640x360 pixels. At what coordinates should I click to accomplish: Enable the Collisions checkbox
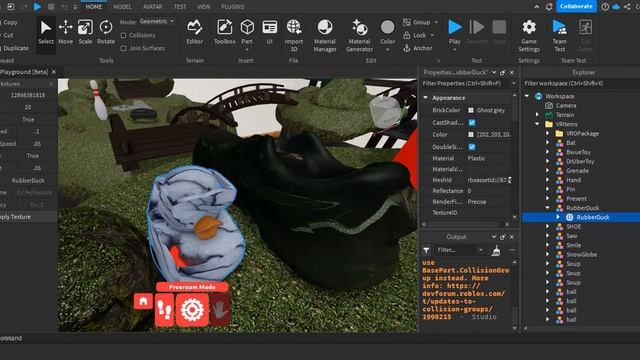click(123, 36)
